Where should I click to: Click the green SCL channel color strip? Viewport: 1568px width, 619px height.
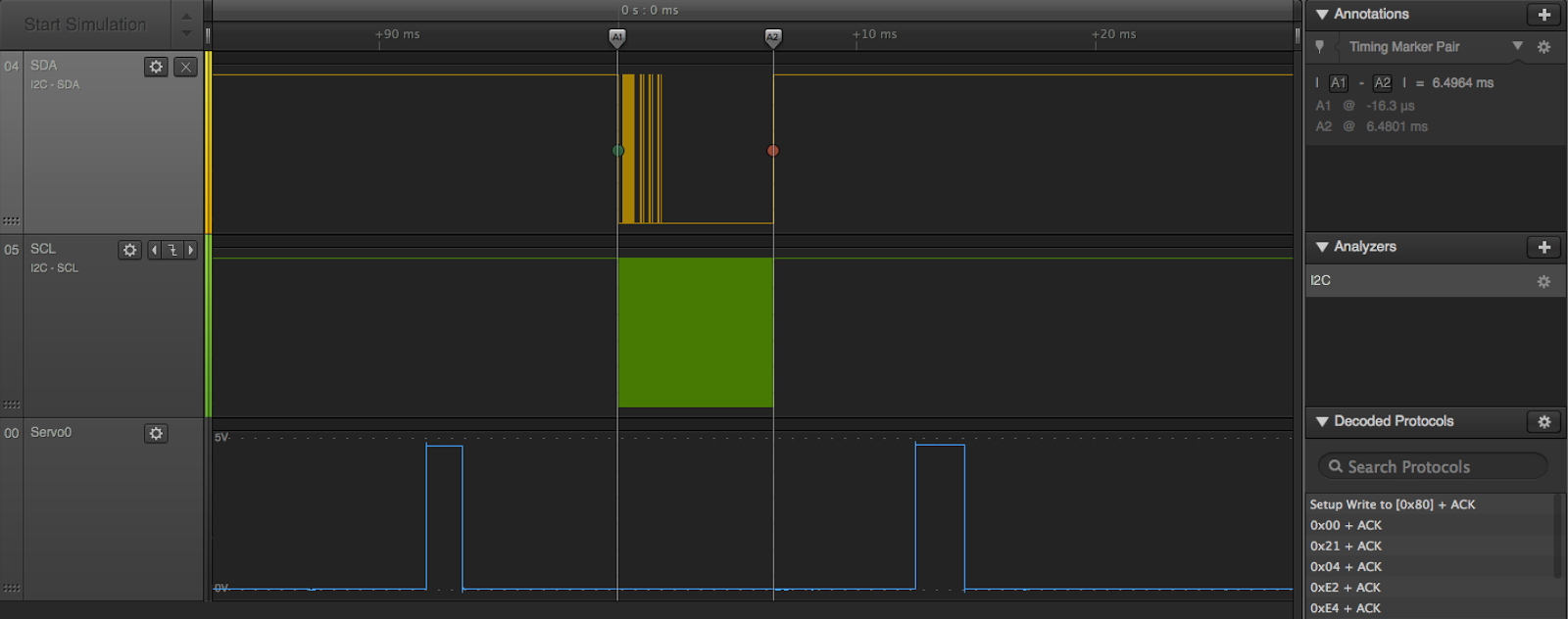click(x=208, y=326)
